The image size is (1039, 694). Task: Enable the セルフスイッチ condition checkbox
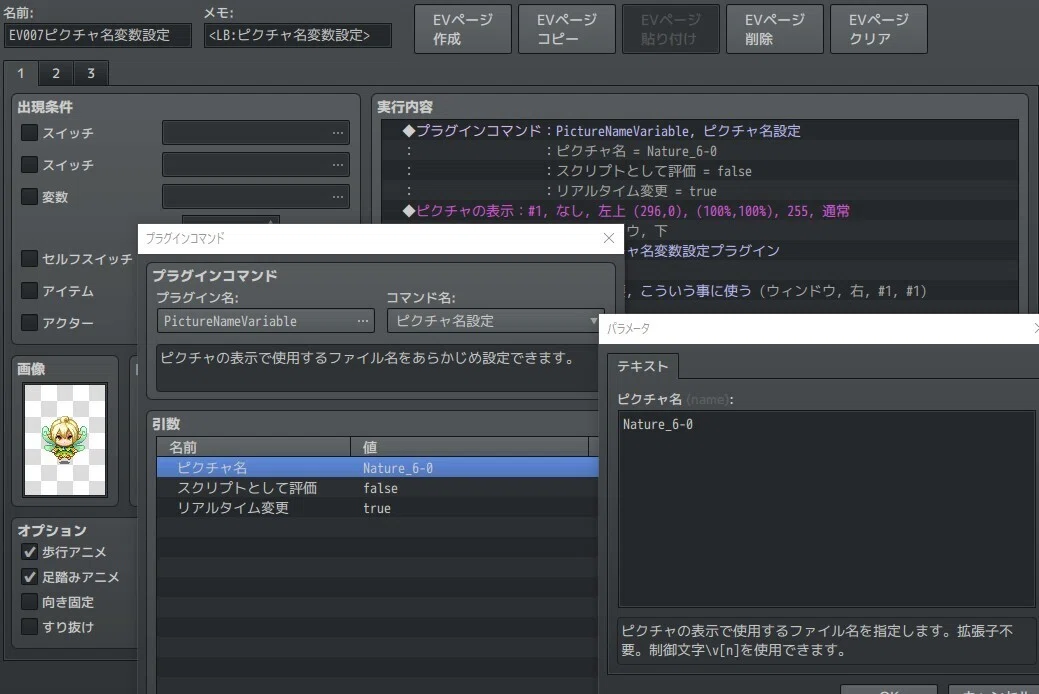coord(29,259)
